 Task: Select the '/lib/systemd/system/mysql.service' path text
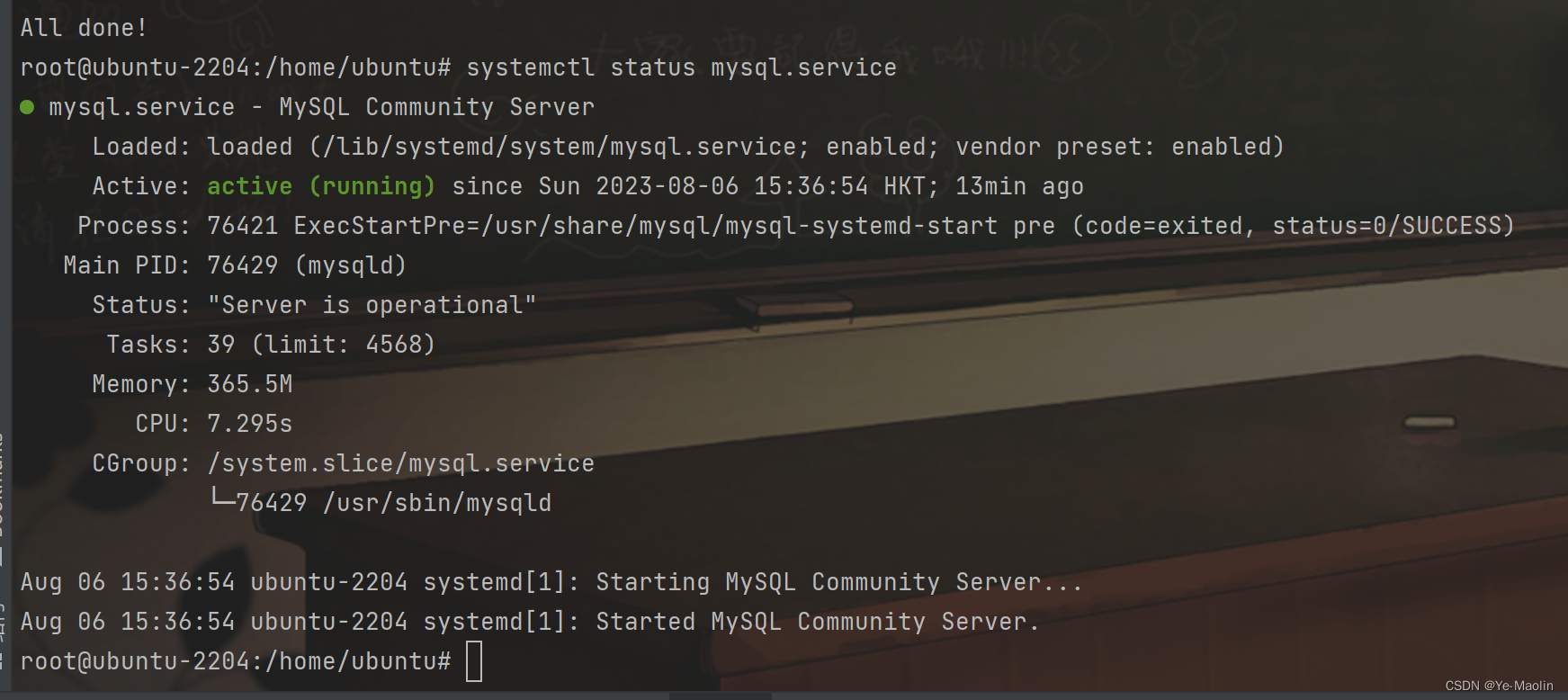click(x=560, y=147)
